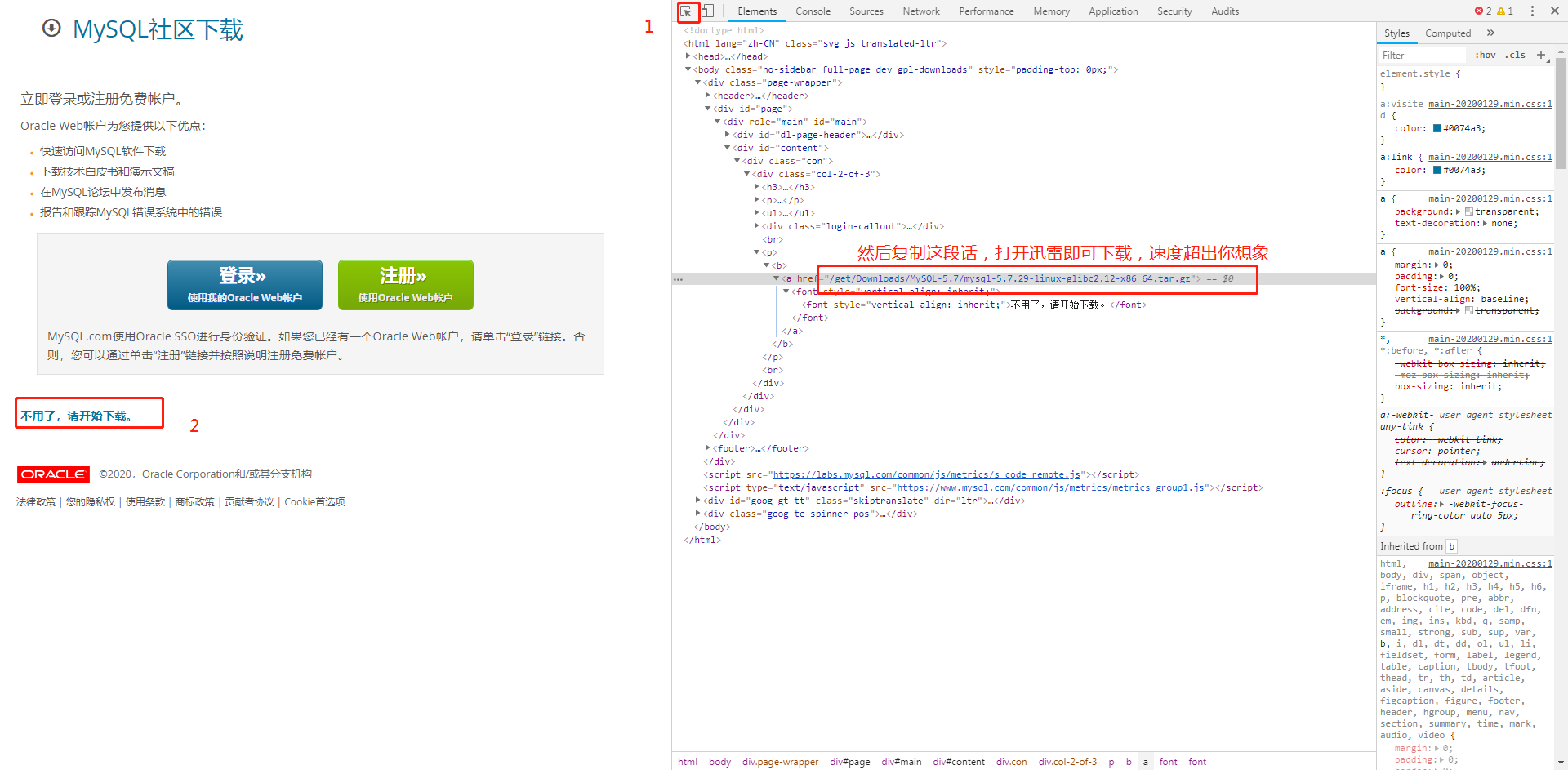
Task: Collapse the body element node
Action: [688, 69]
